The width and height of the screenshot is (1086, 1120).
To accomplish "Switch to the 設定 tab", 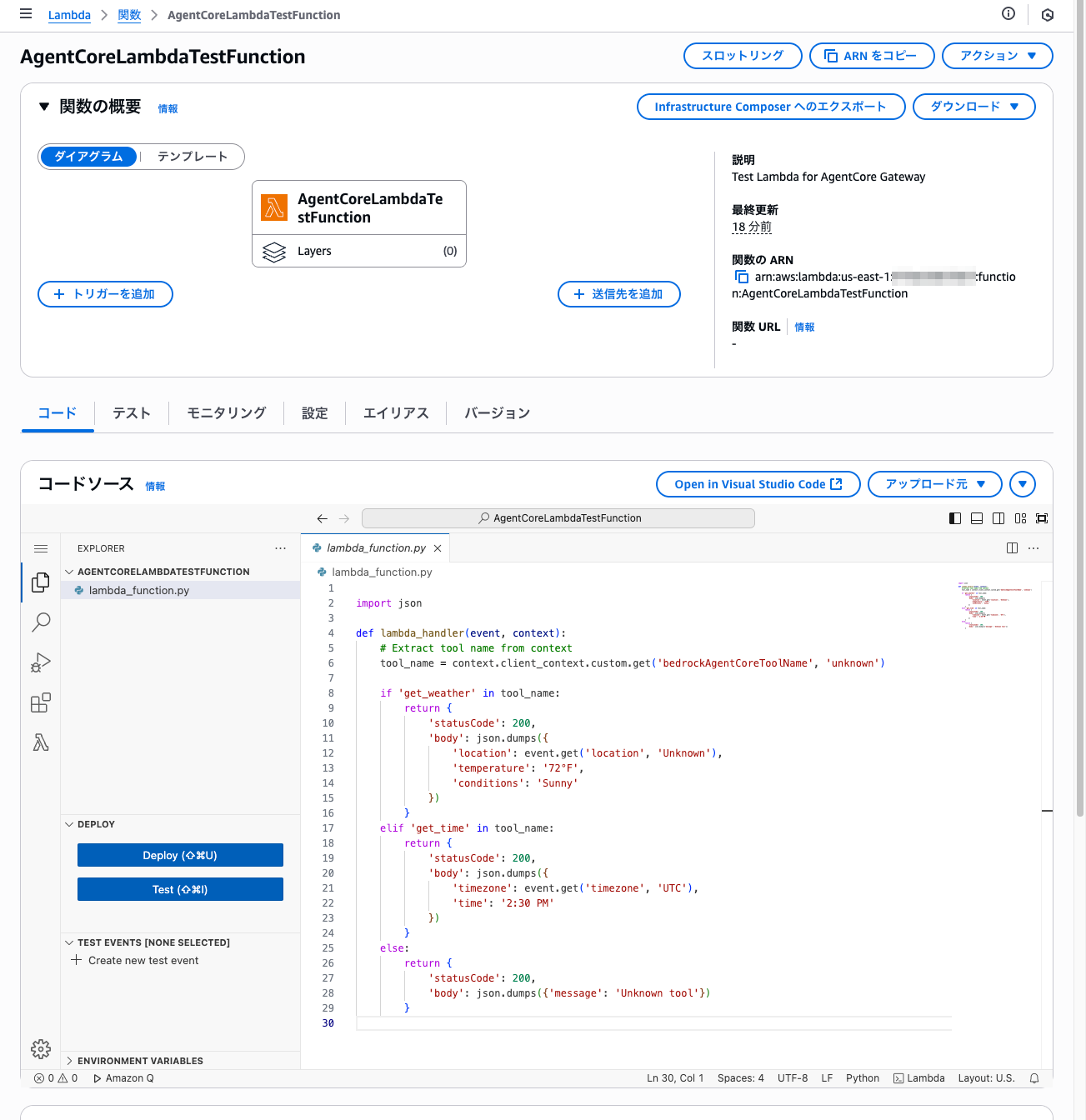I will coord(315,413).
